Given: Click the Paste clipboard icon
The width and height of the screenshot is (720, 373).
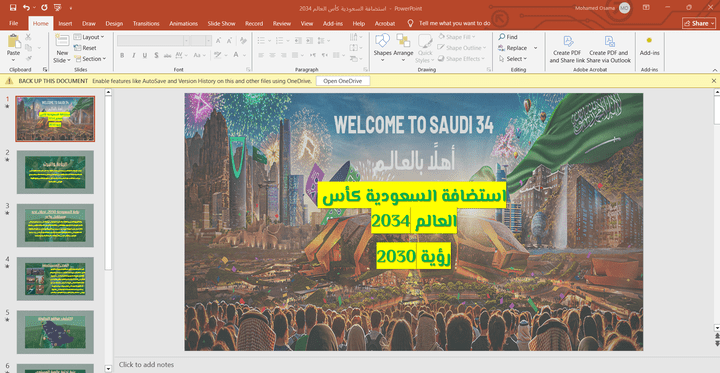Looking at the screenshot, I should (14, 41).
